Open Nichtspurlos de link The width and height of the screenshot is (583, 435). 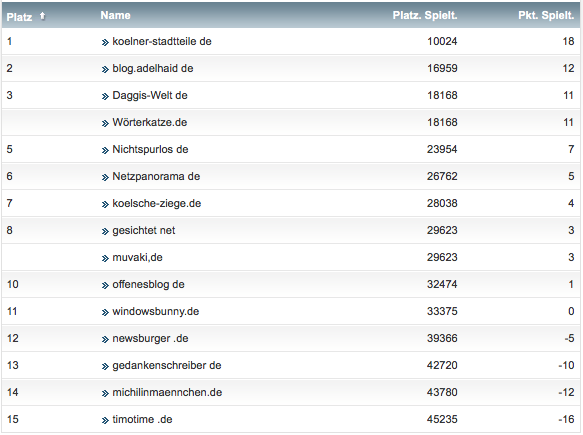click(x=150, y=149)
